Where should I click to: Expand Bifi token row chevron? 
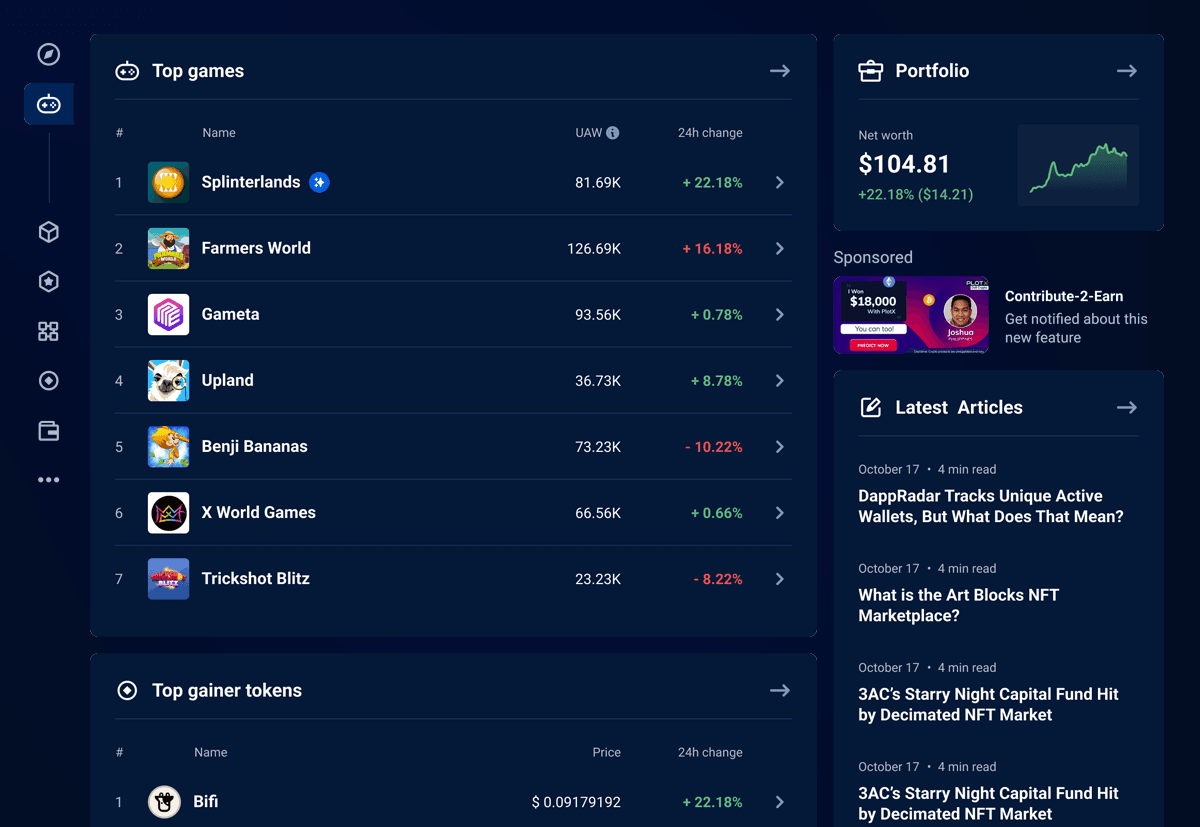point(780,802)
